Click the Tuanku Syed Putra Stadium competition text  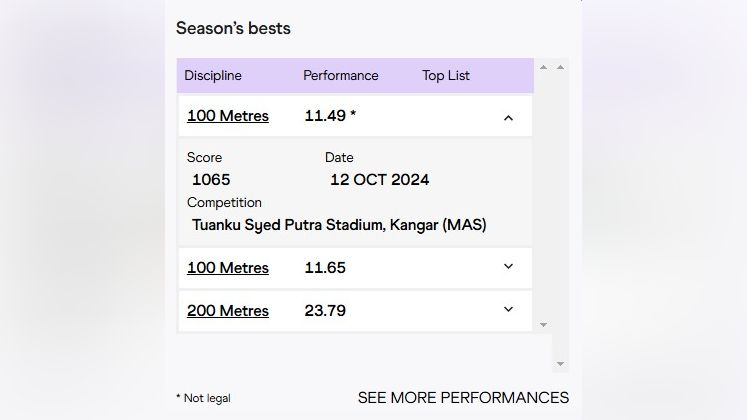point(339,225)
